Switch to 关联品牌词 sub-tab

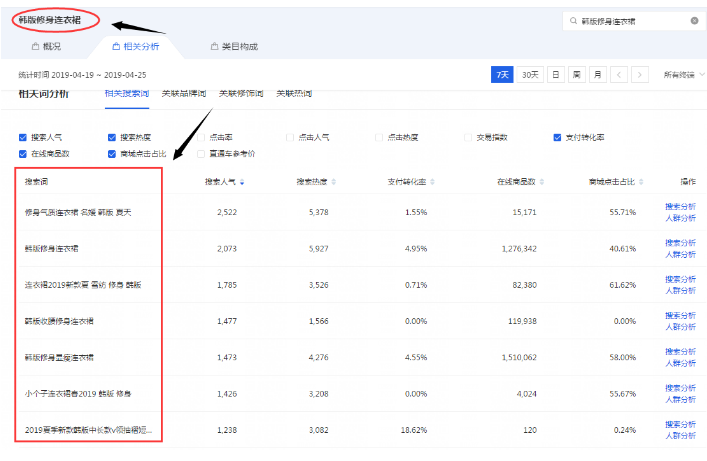coord(184,94)
